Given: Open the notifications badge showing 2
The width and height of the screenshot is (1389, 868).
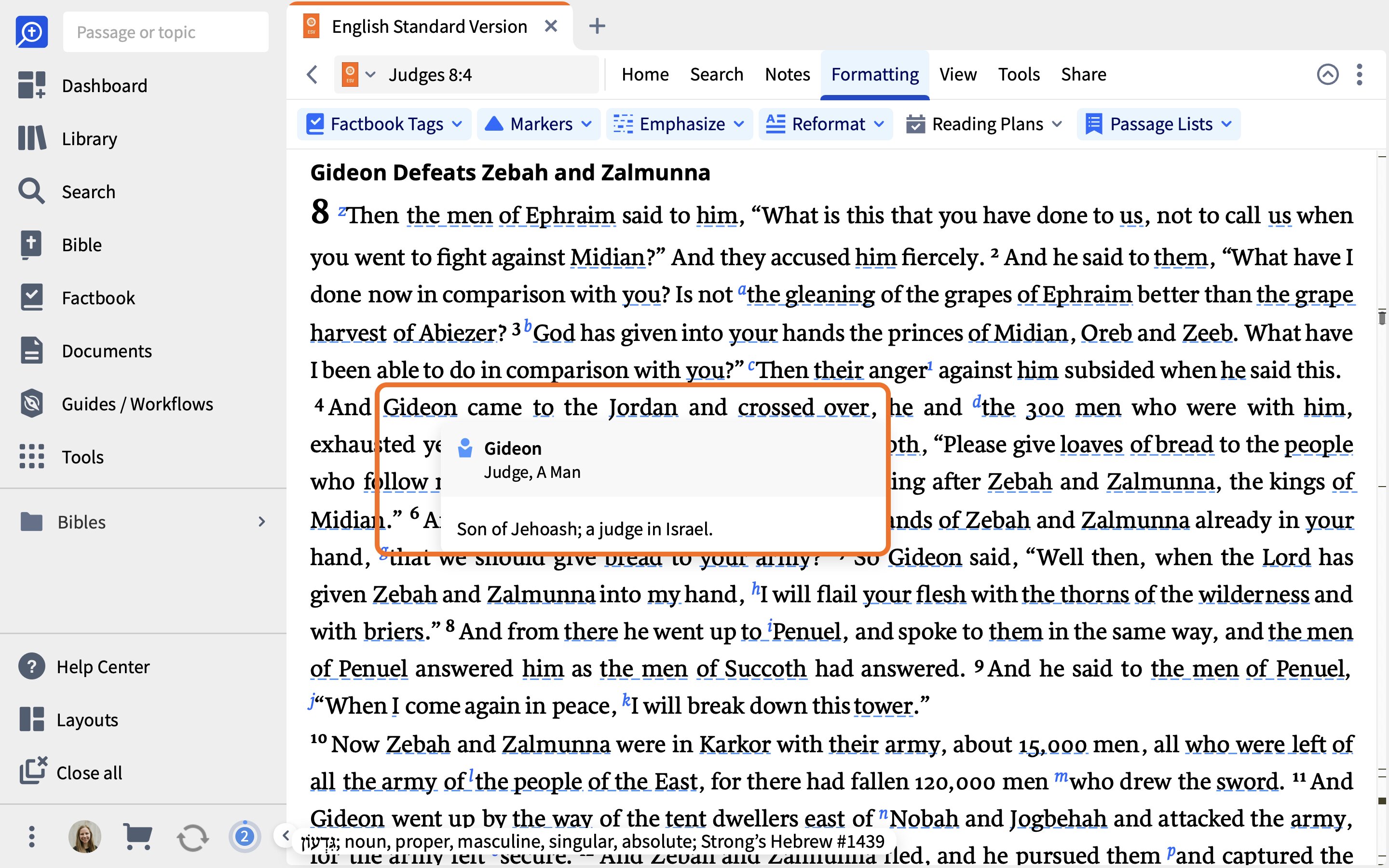Looking at the screenshot, I should click(x=245, y=837).
